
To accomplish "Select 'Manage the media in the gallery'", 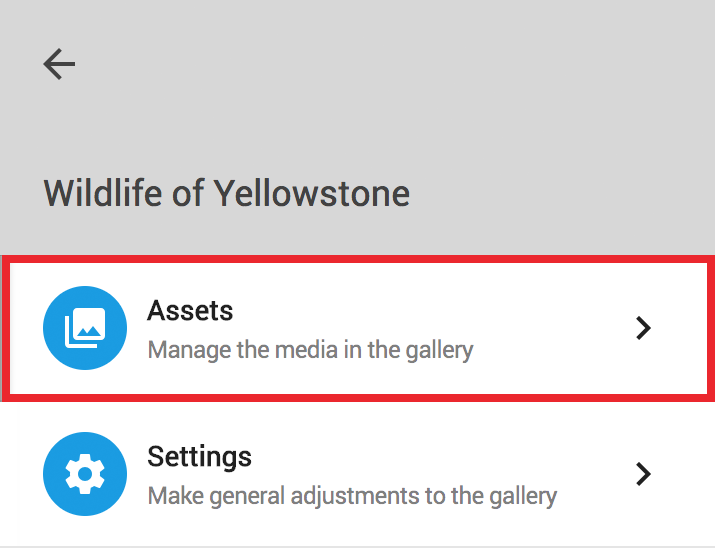I will (311, 351).
